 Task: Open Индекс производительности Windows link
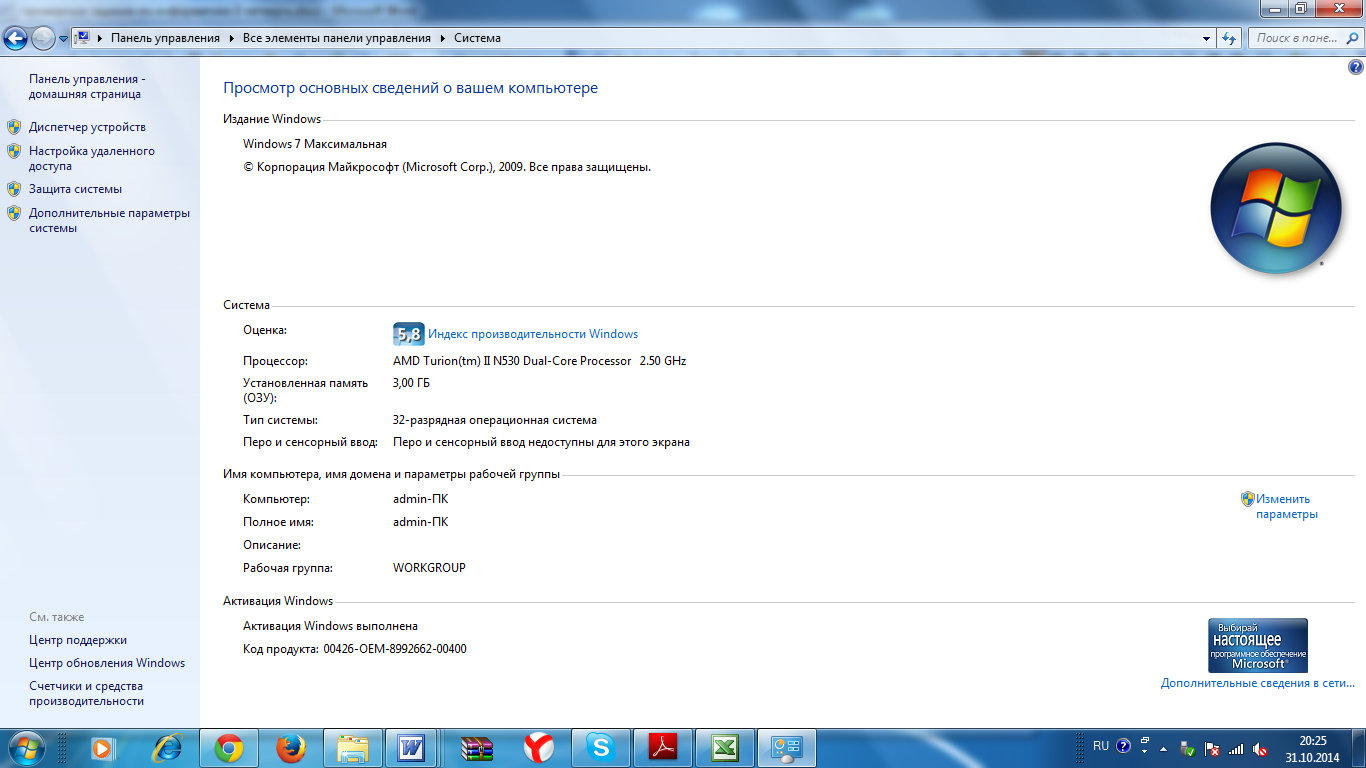click(533, 334)
